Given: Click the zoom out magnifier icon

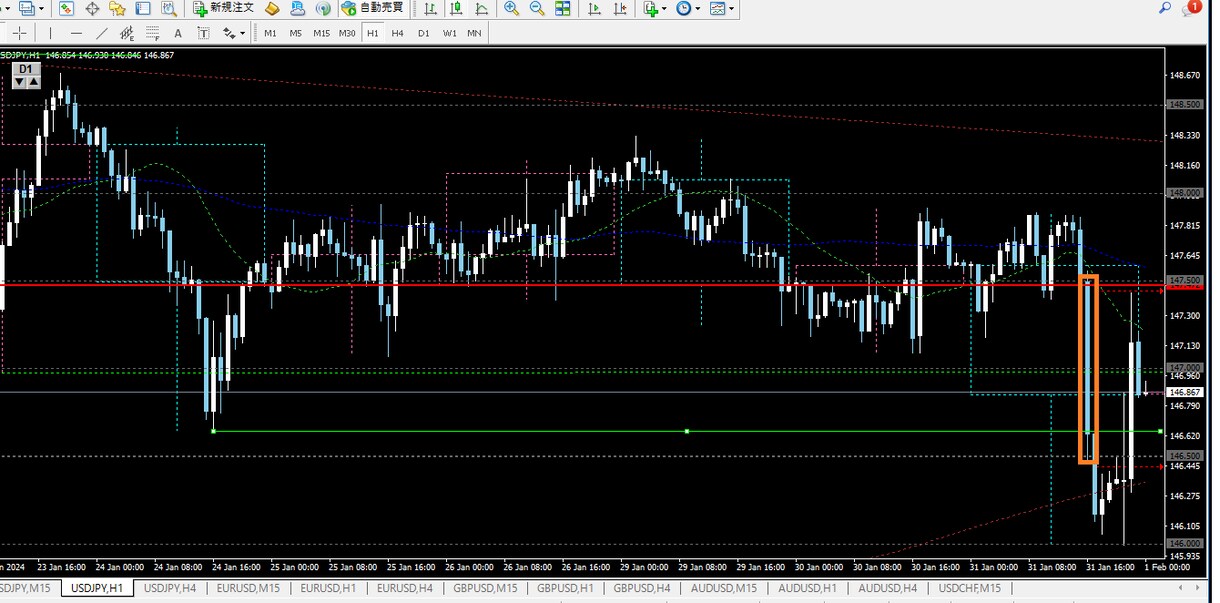Looking at the screenshot, I should 537,9.
